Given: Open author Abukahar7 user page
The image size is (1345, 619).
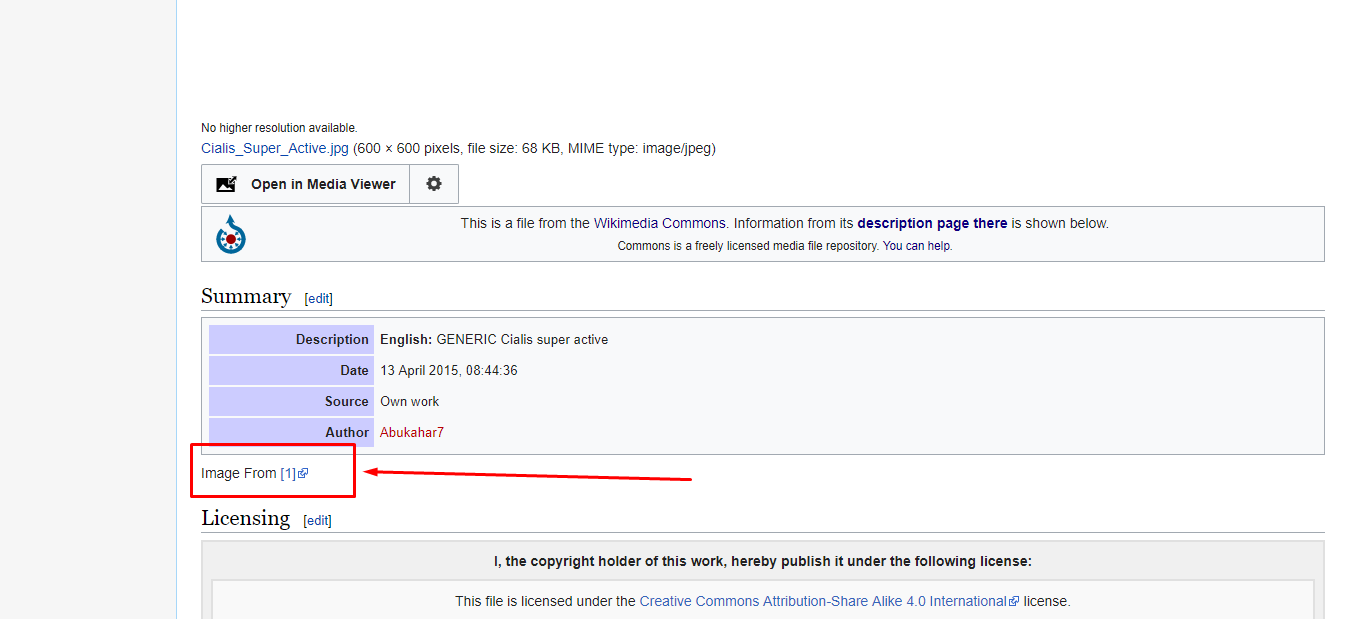Looking at the screenshot, I should 412,432.
